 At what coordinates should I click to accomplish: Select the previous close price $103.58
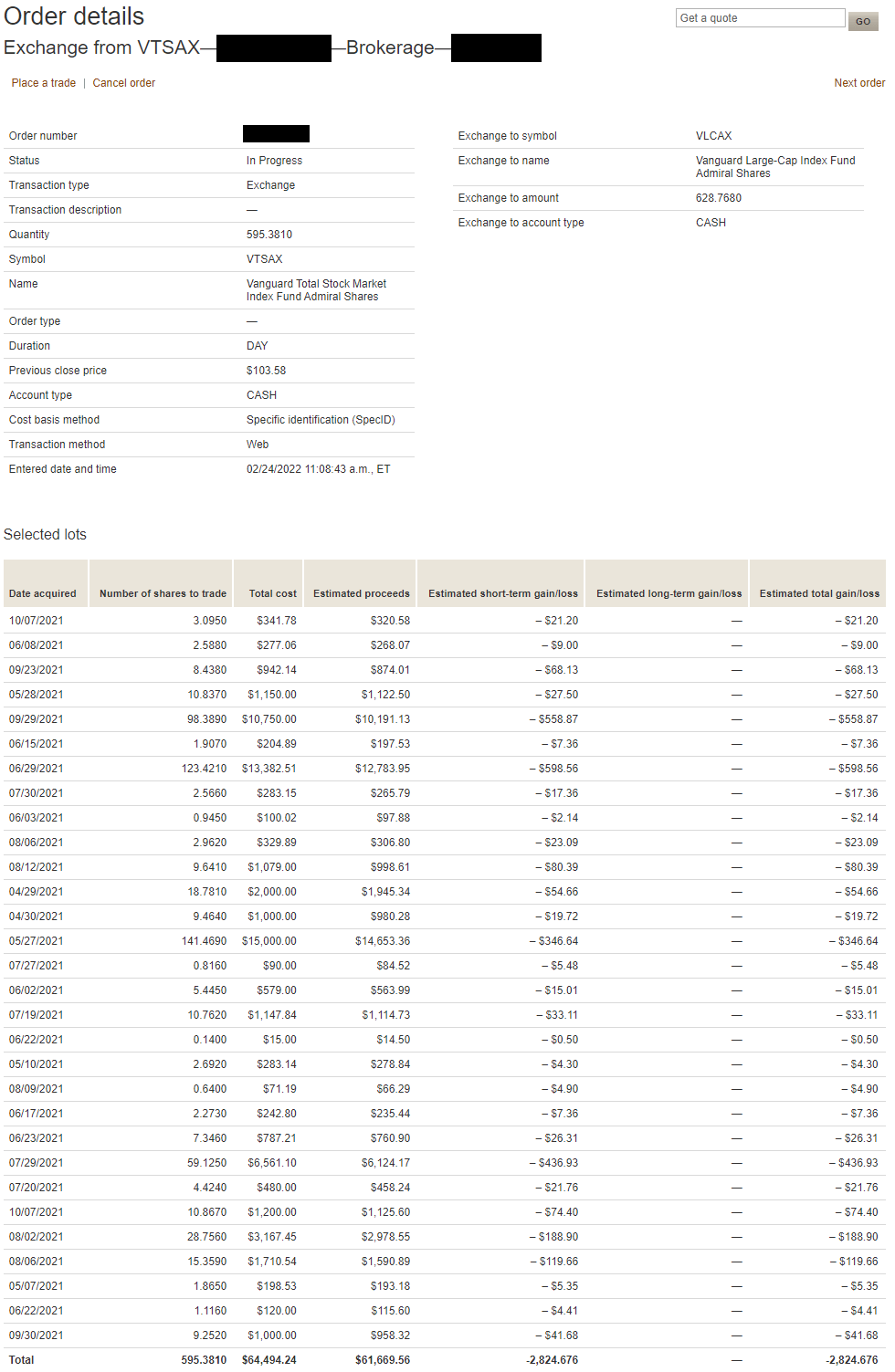(266, 371)
